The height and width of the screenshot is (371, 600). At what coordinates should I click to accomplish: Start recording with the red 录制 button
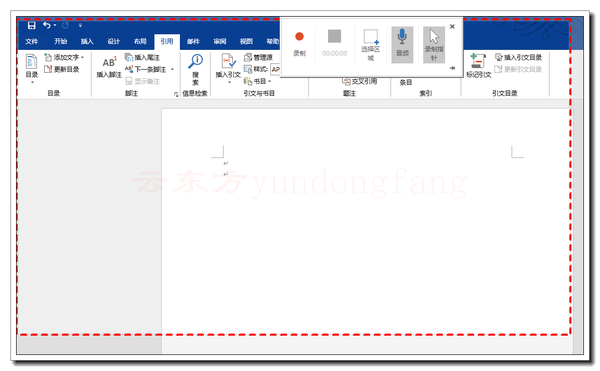pos(299,44)
